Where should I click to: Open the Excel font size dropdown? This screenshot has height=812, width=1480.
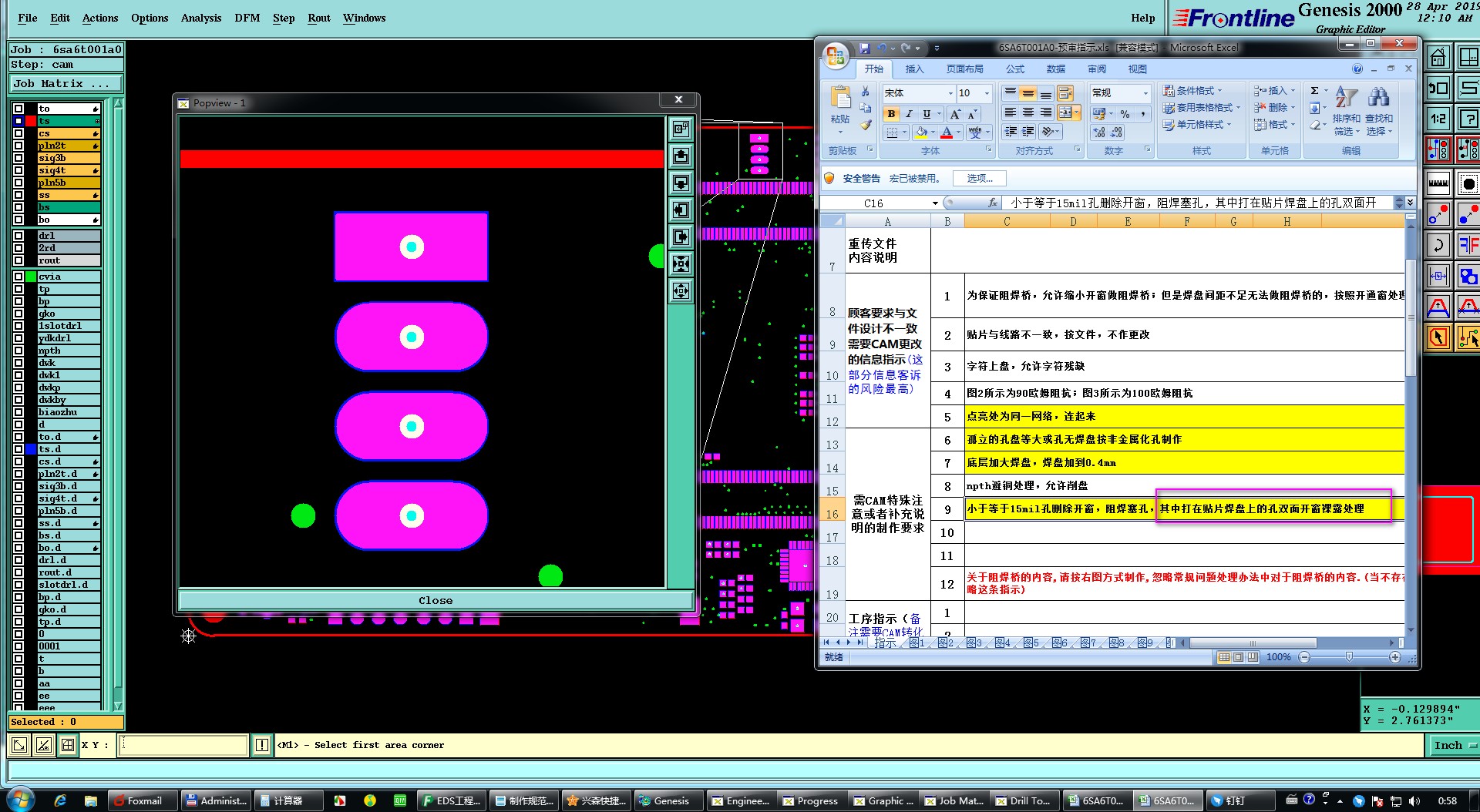[x=987, y=93]
